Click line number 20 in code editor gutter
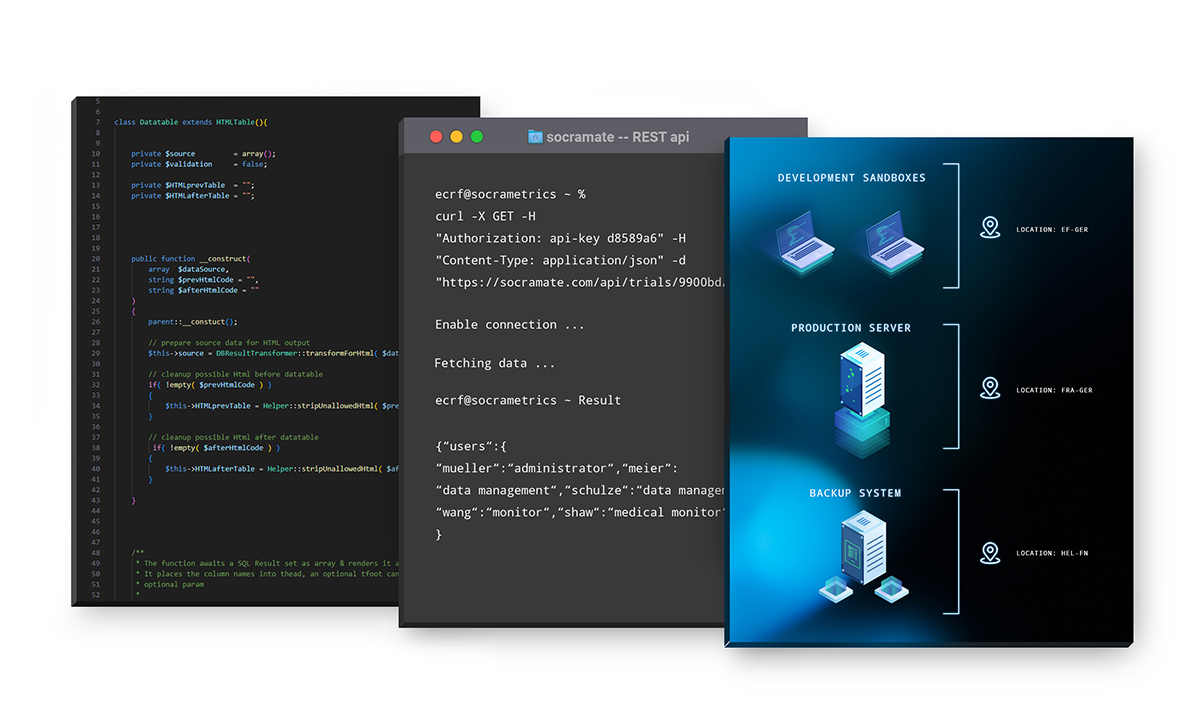Image resolution: width=1200 pixels, height=705 pixels. click(96, 258)
